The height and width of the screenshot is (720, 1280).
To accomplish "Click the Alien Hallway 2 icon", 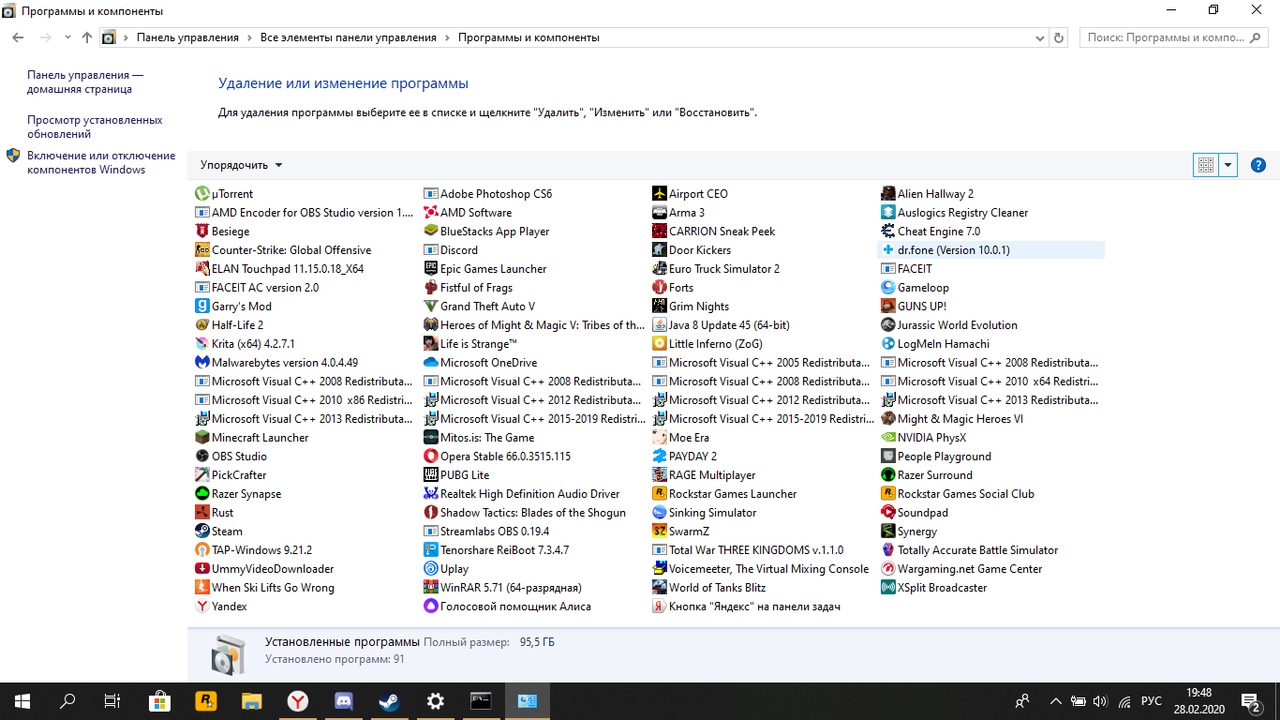I will [888, 194].
